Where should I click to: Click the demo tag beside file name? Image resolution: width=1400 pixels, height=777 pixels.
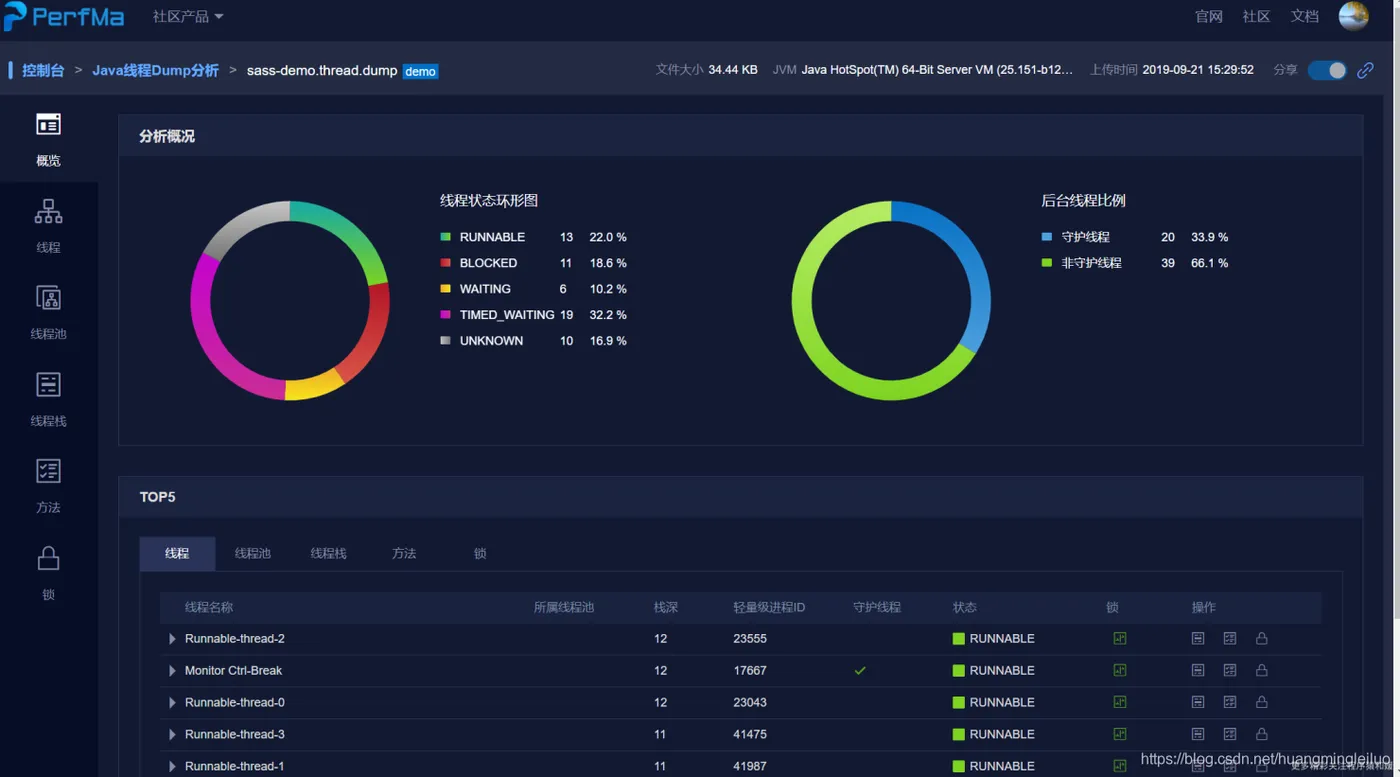[420, 71]
